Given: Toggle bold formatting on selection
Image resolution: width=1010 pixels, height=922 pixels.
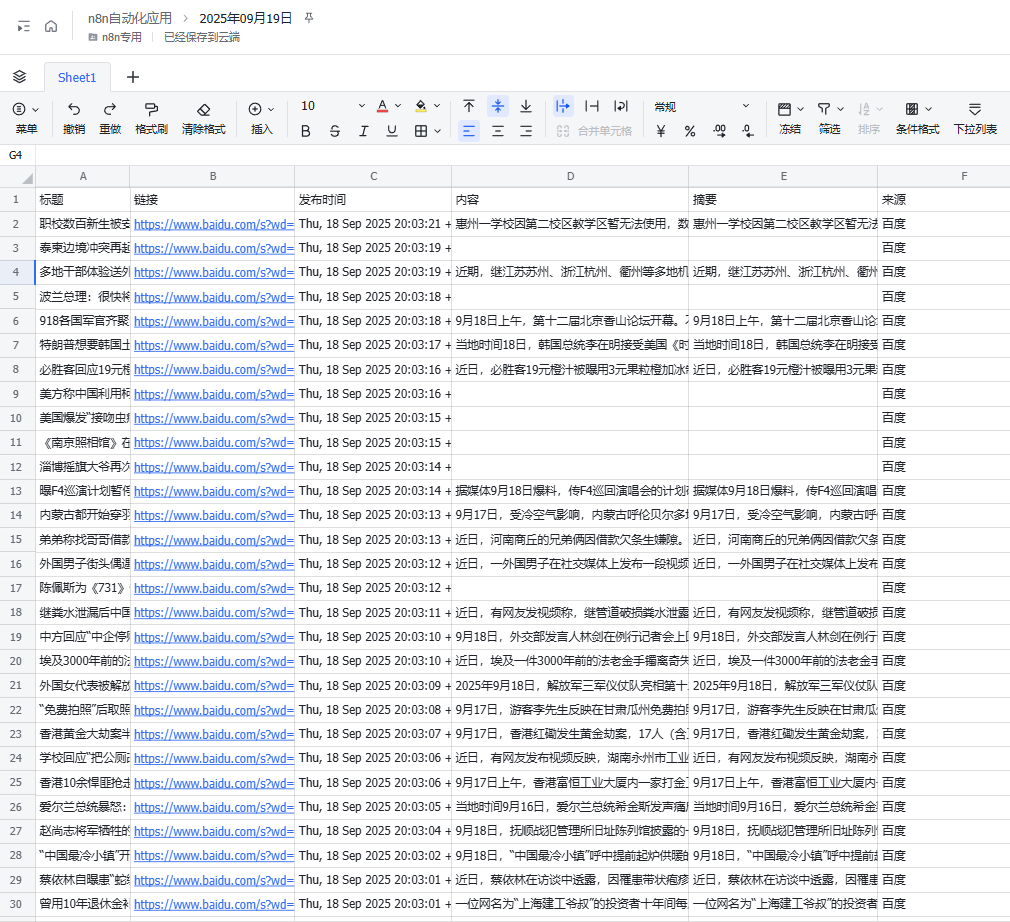Looking at the screenshot, I should click(x=305, y=131).
